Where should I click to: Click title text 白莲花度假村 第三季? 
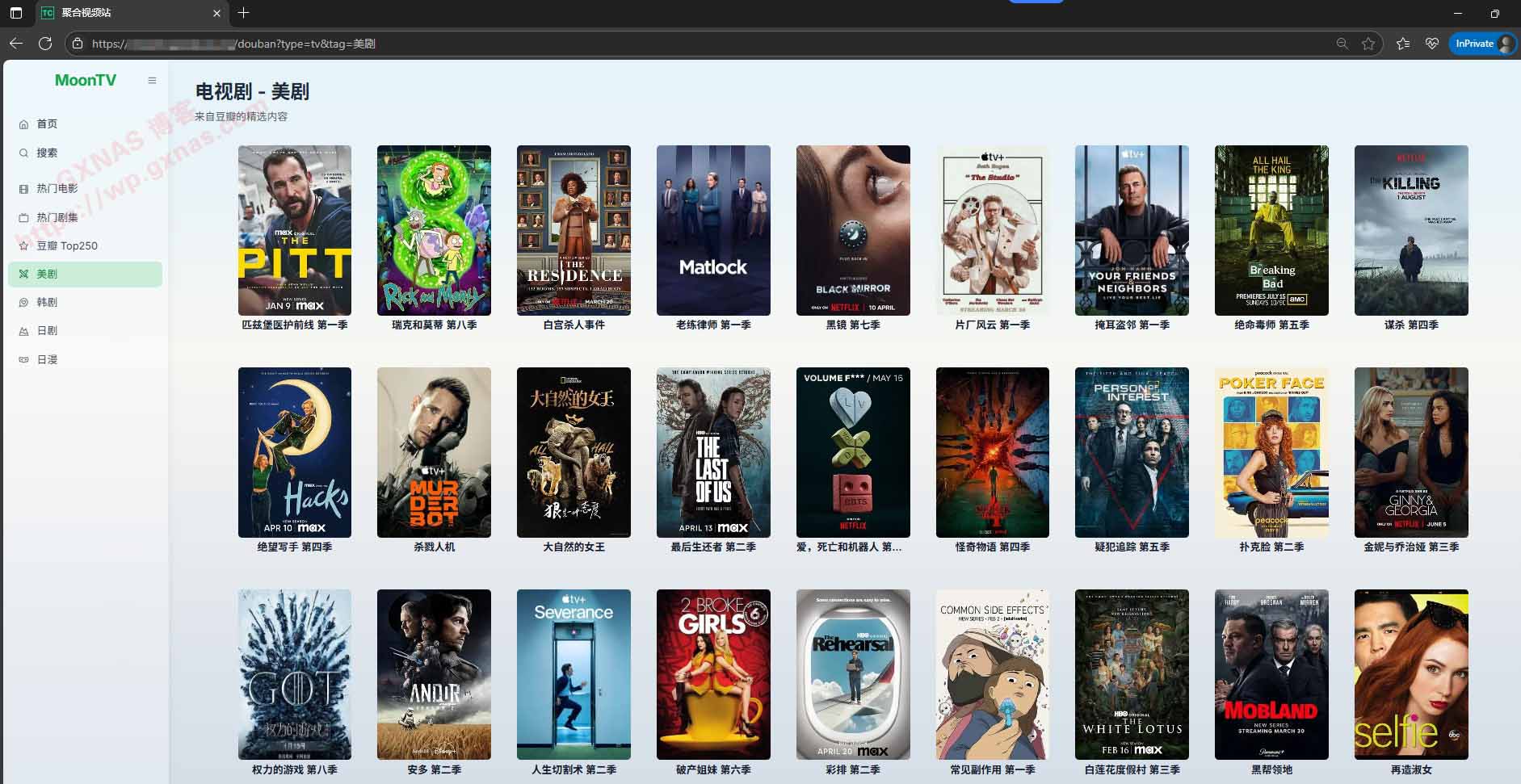(x=1132, y=769)
